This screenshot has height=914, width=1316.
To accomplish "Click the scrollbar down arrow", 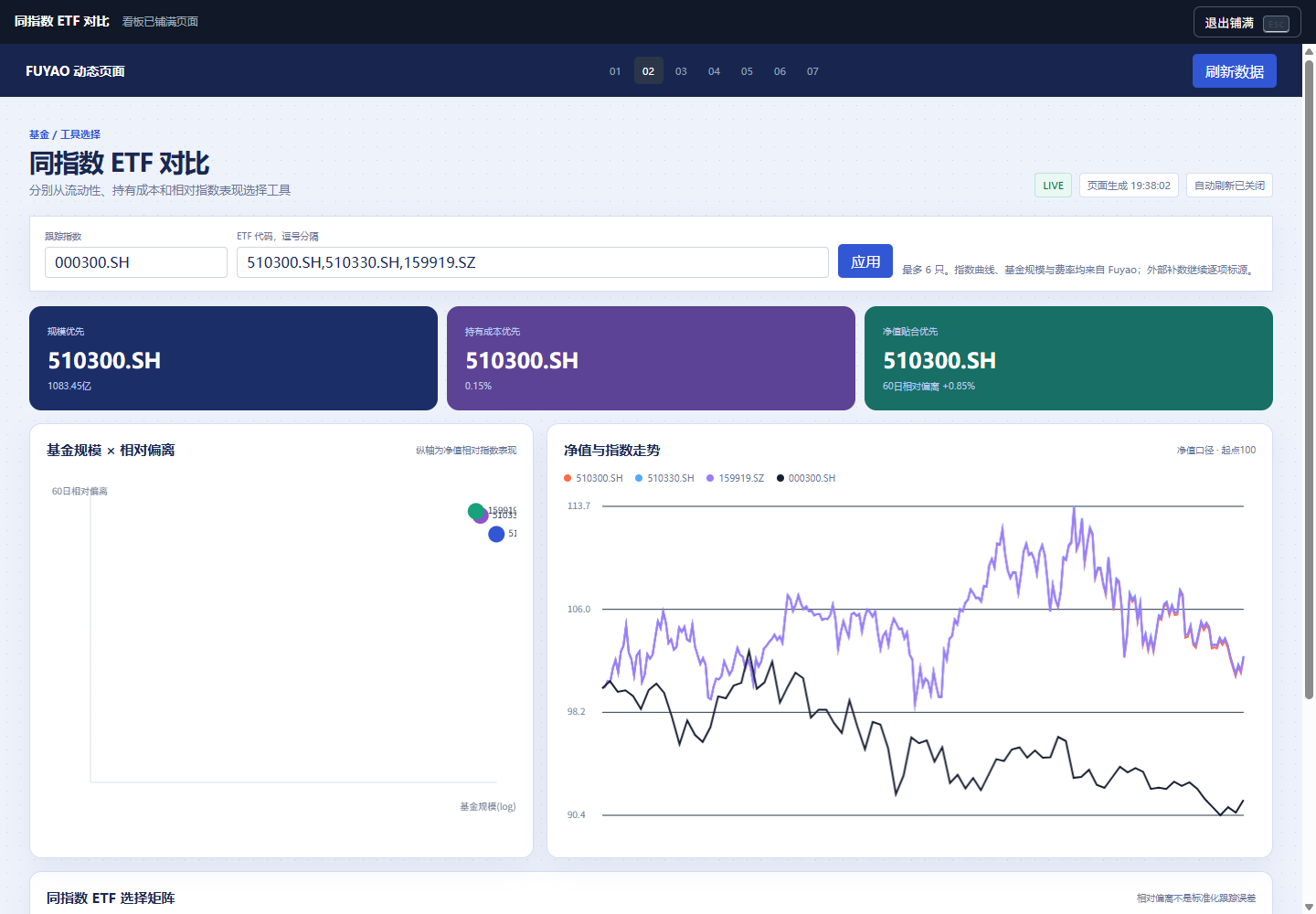I will [1309, 907].
